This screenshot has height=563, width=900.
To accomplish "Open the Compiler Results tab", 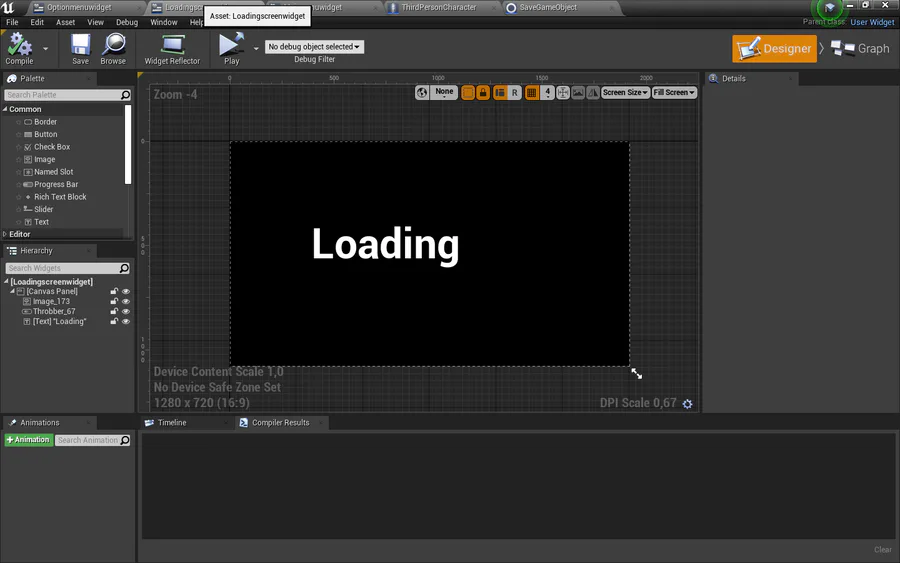I will 281,422.
